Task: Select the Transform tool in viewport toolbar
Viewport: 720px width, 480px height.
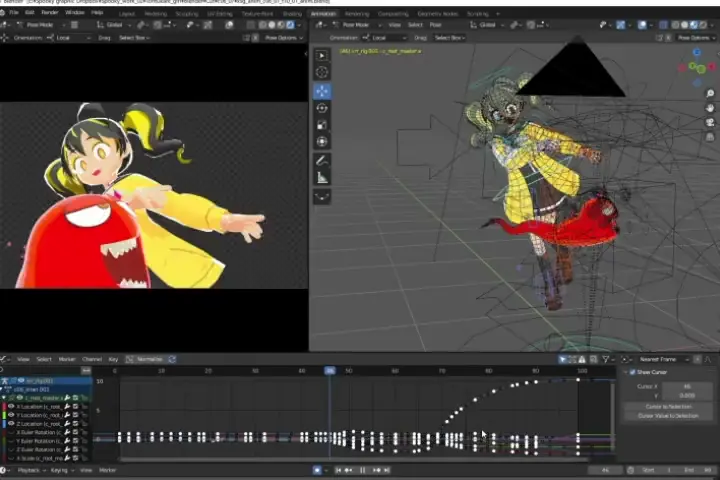Action: (x=322, y=142)
